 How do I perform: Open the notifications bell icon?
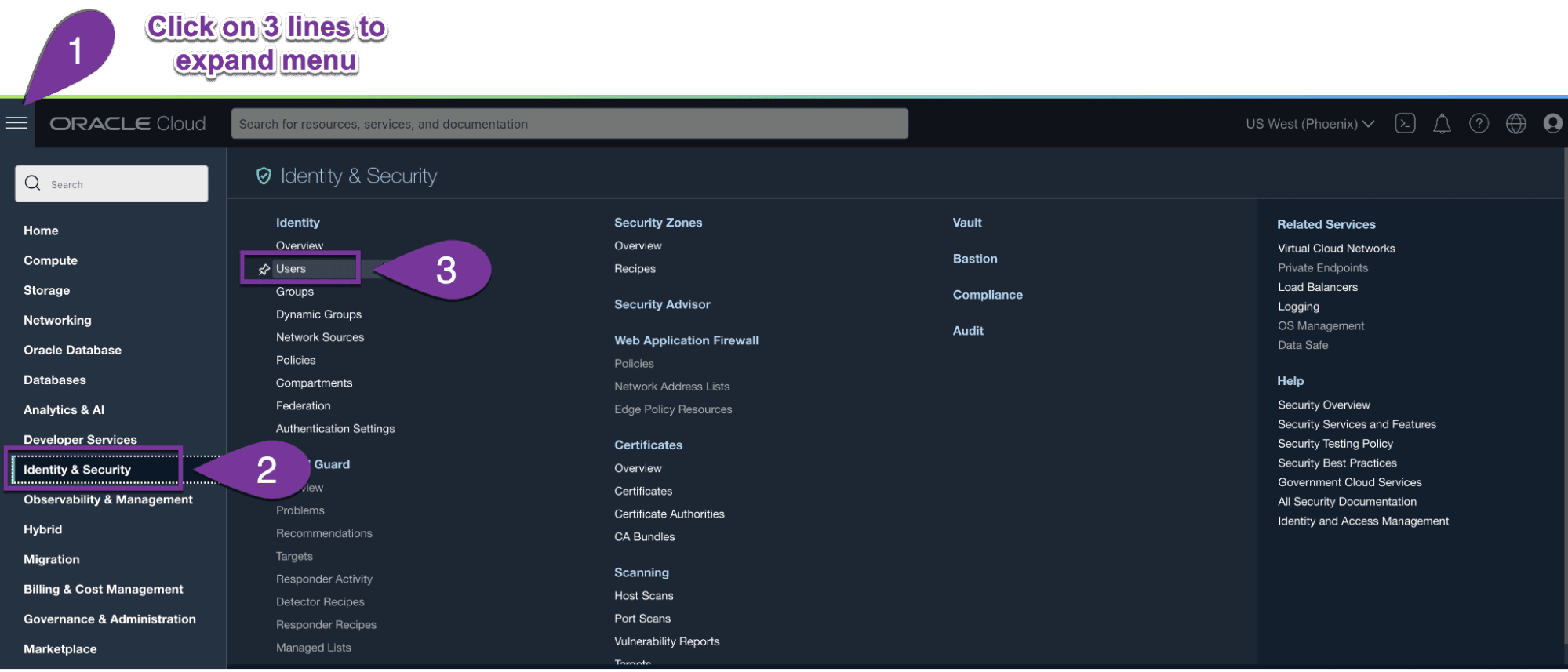click(x=1442, y=124)
